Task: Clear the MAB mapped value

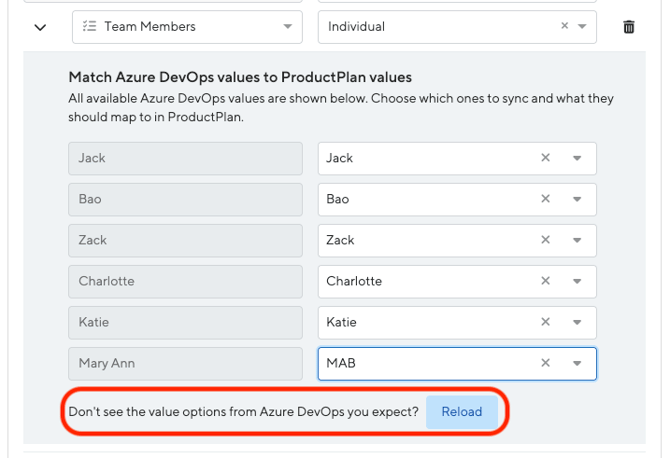Action: (x=545, y=363)
